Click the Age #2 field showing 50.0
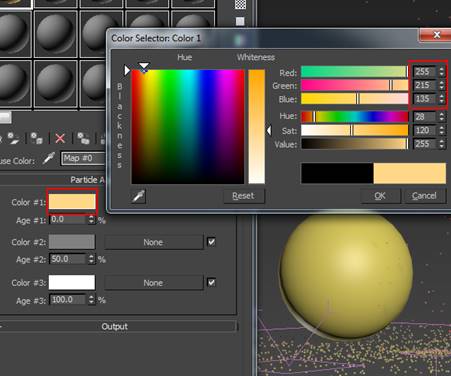The image size is (451, 376). coord(68,259)
